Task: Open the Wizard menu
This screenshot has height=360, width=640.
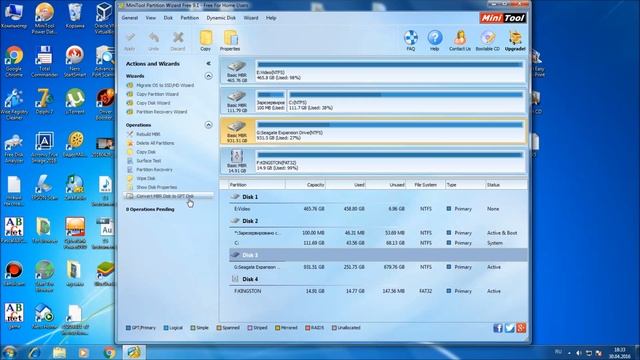Action: [x=251, y=18]
